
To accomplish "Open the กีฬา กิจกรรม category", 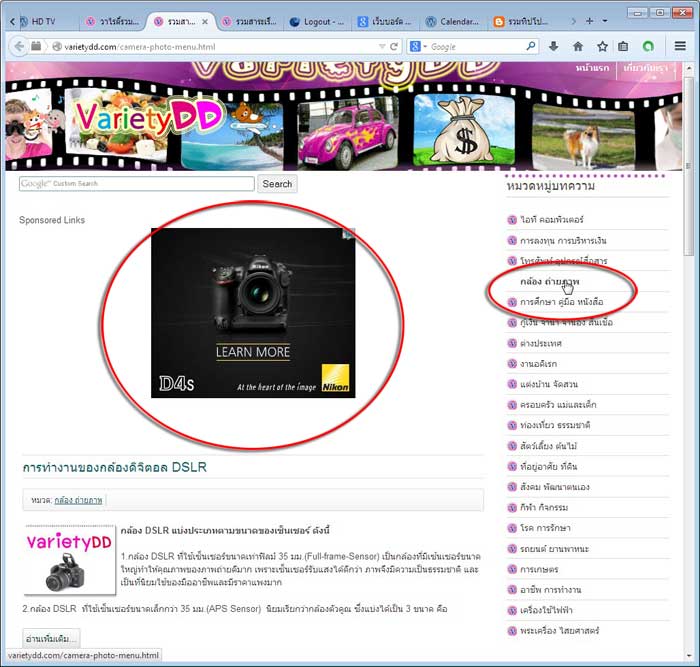I will pyautogui.click(x=544, y=508).
